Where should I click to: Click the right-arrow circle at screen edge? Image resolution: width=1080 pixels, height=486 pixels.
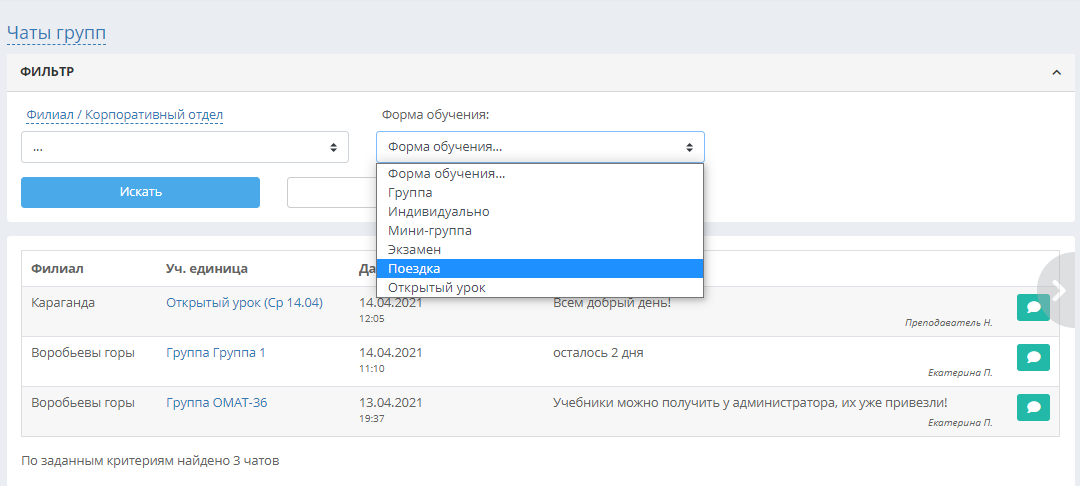tap(1059, 290)
